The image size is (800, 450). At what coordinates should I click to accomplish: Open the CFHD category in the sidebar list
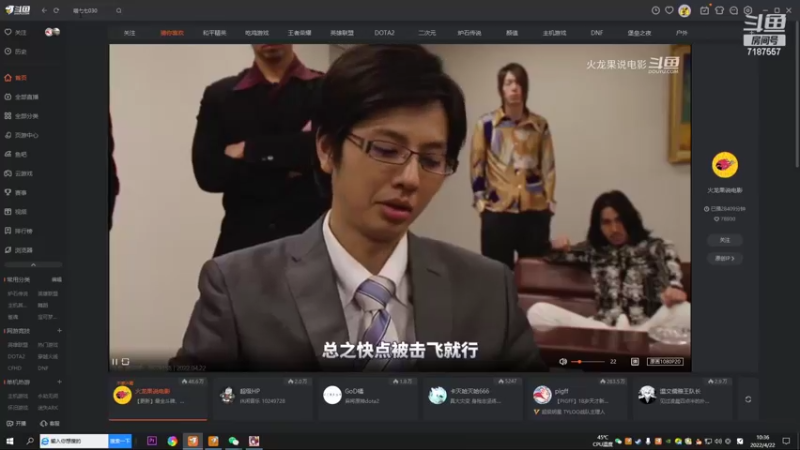[15, 368]
